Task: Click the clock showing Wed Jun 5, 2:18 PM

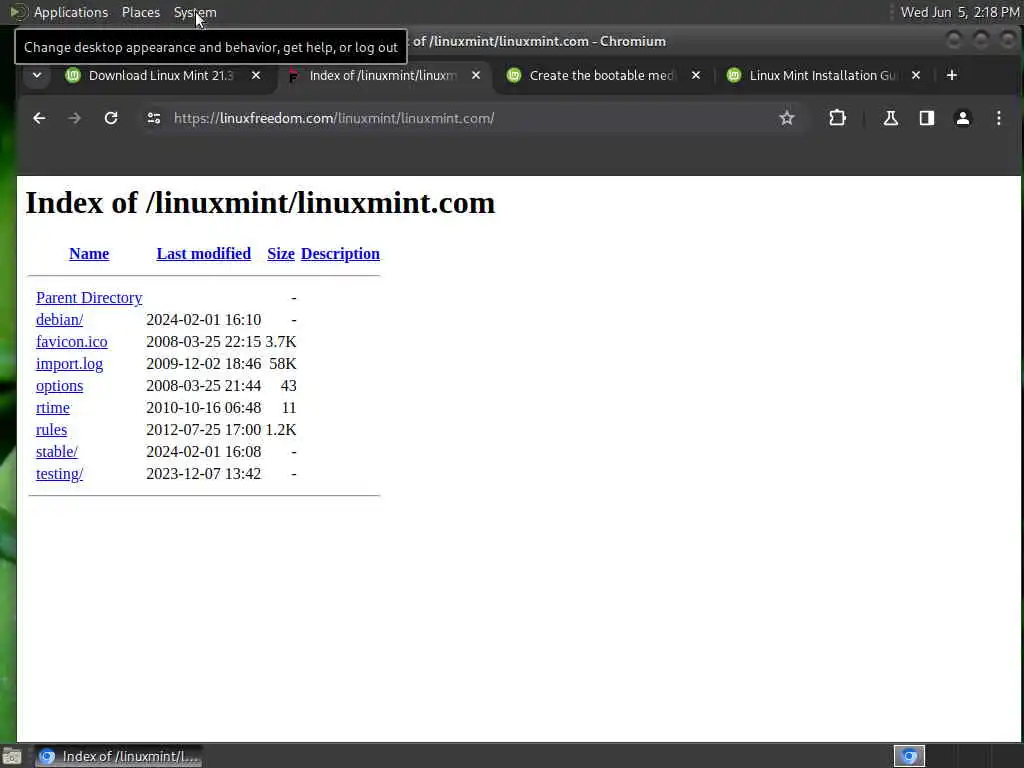Action: click(x=959, y=12)
